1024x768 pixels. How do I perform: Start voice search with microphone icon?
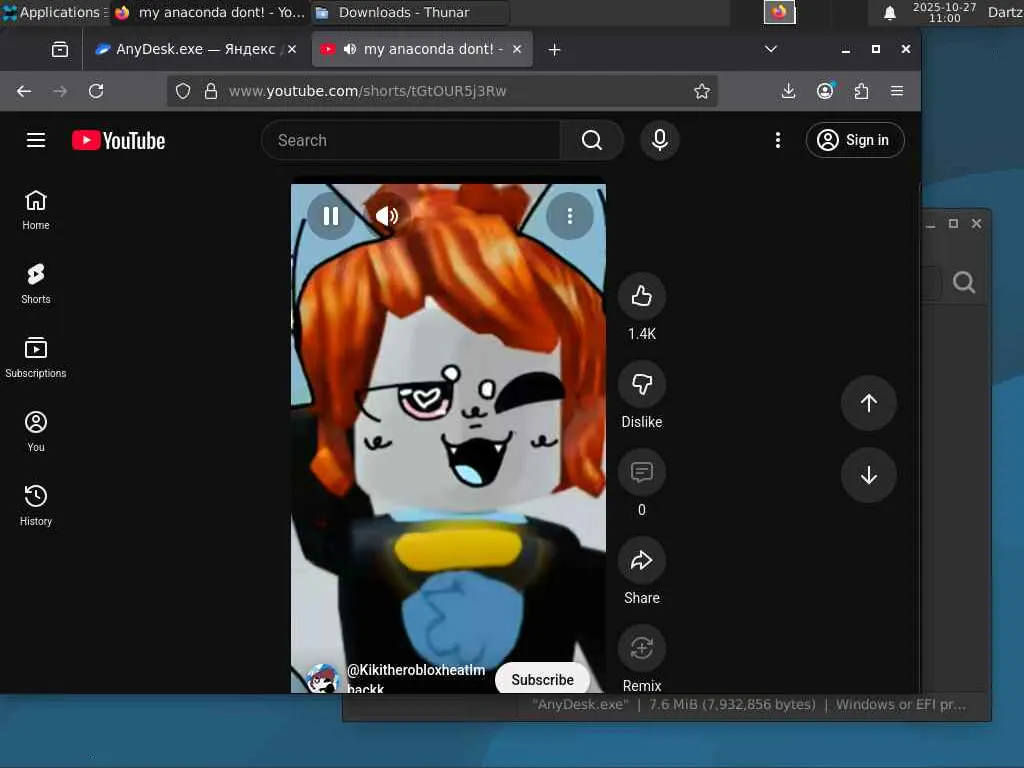tap(660, 140)
